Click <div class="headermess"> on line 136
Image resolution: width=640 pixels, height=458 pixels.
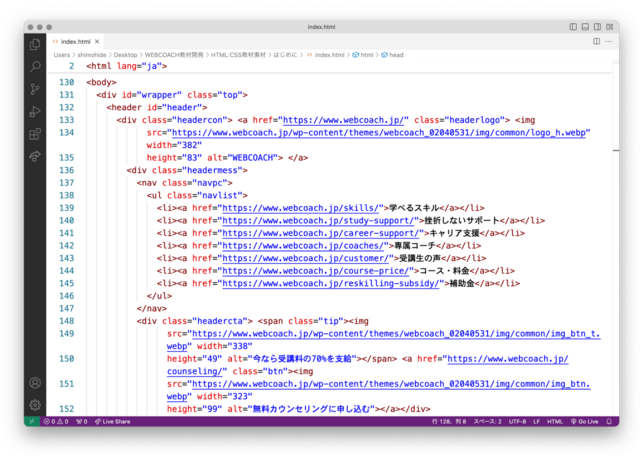[187, 170]
